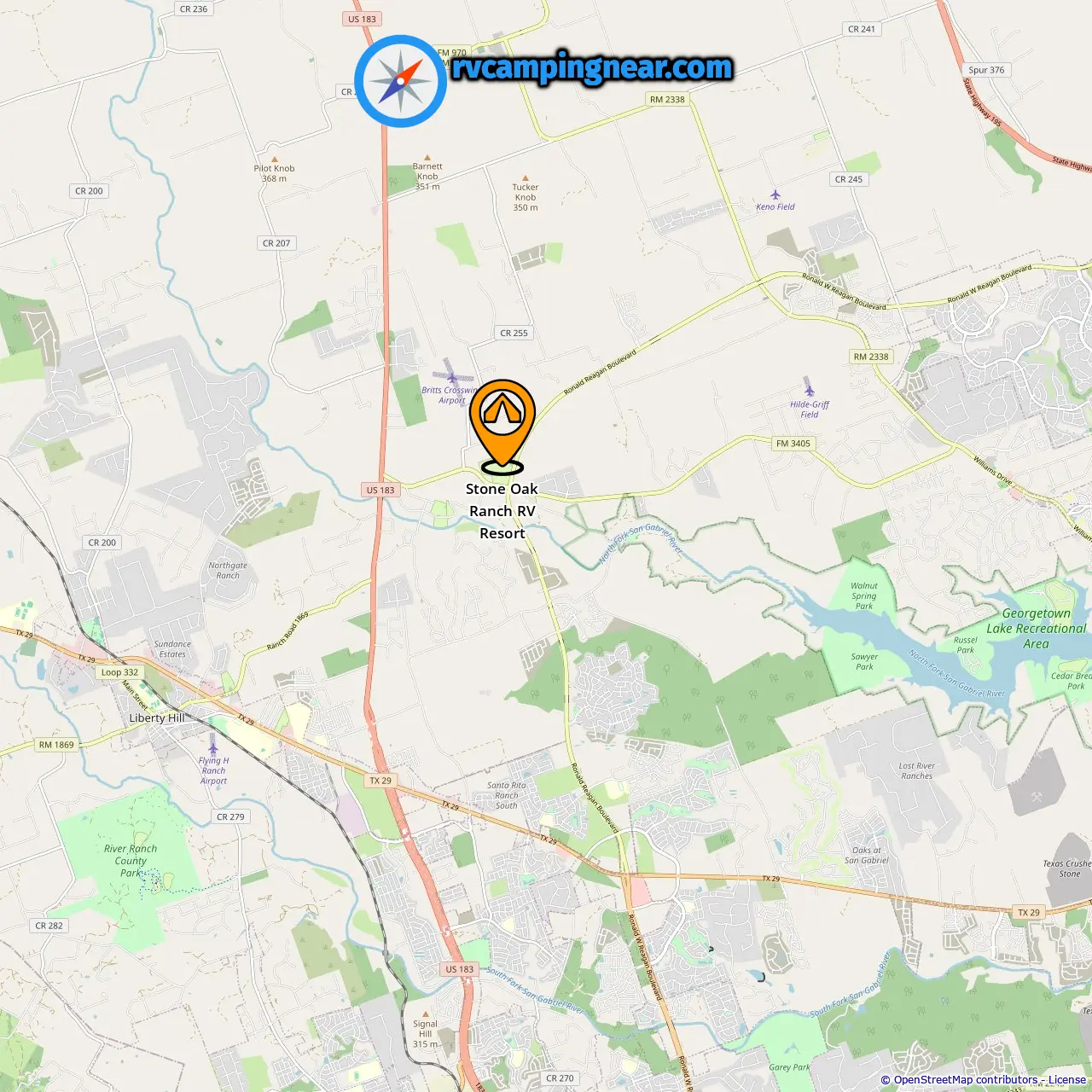Click the orange campground marker pin
Image resolution: width=1092 pixels, height=1092 pixels.
pyautogui.click(x=502, y=425)
